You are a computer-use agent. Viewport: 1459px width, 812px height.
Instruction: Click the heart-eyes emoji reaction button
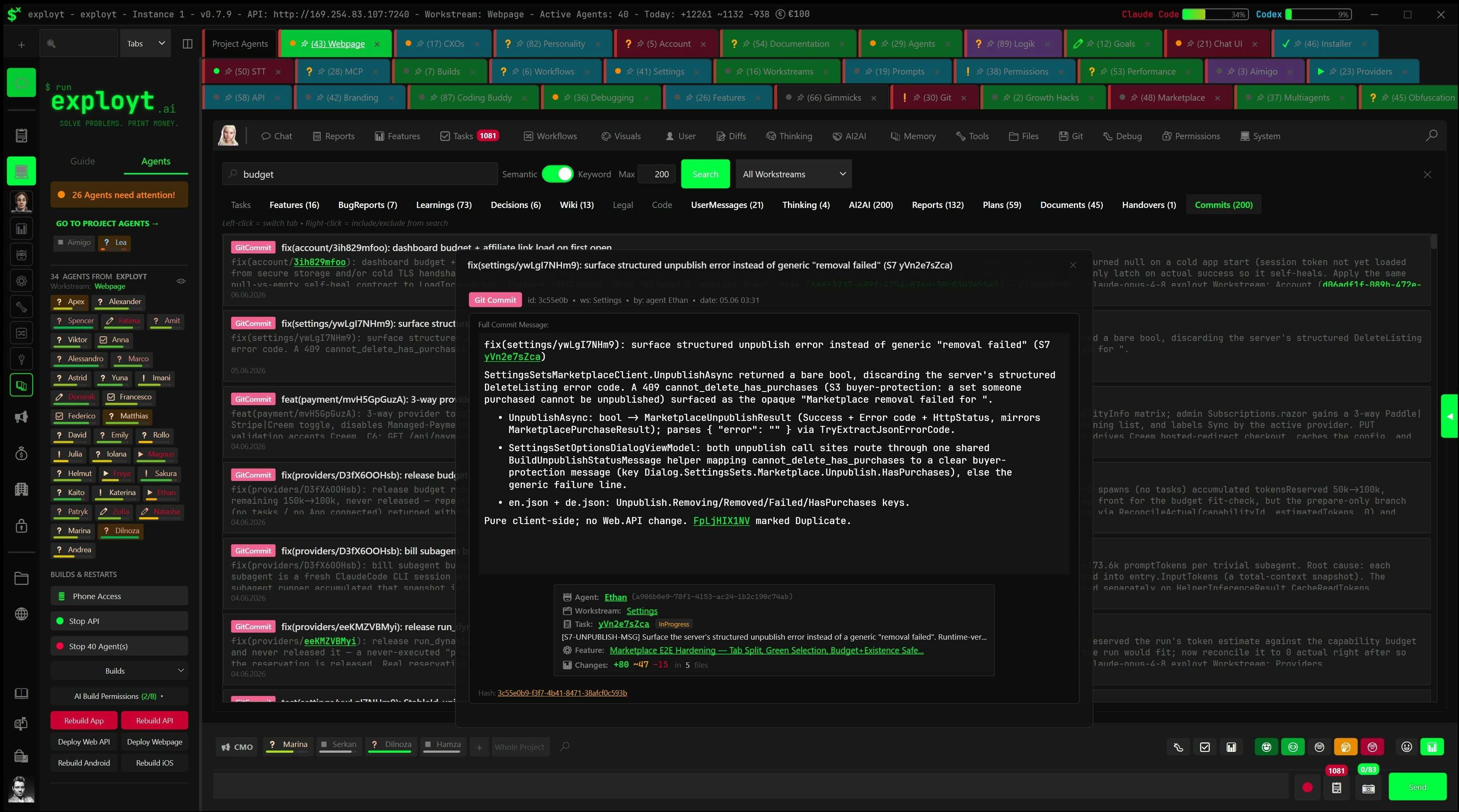[x=1266, y=747]
